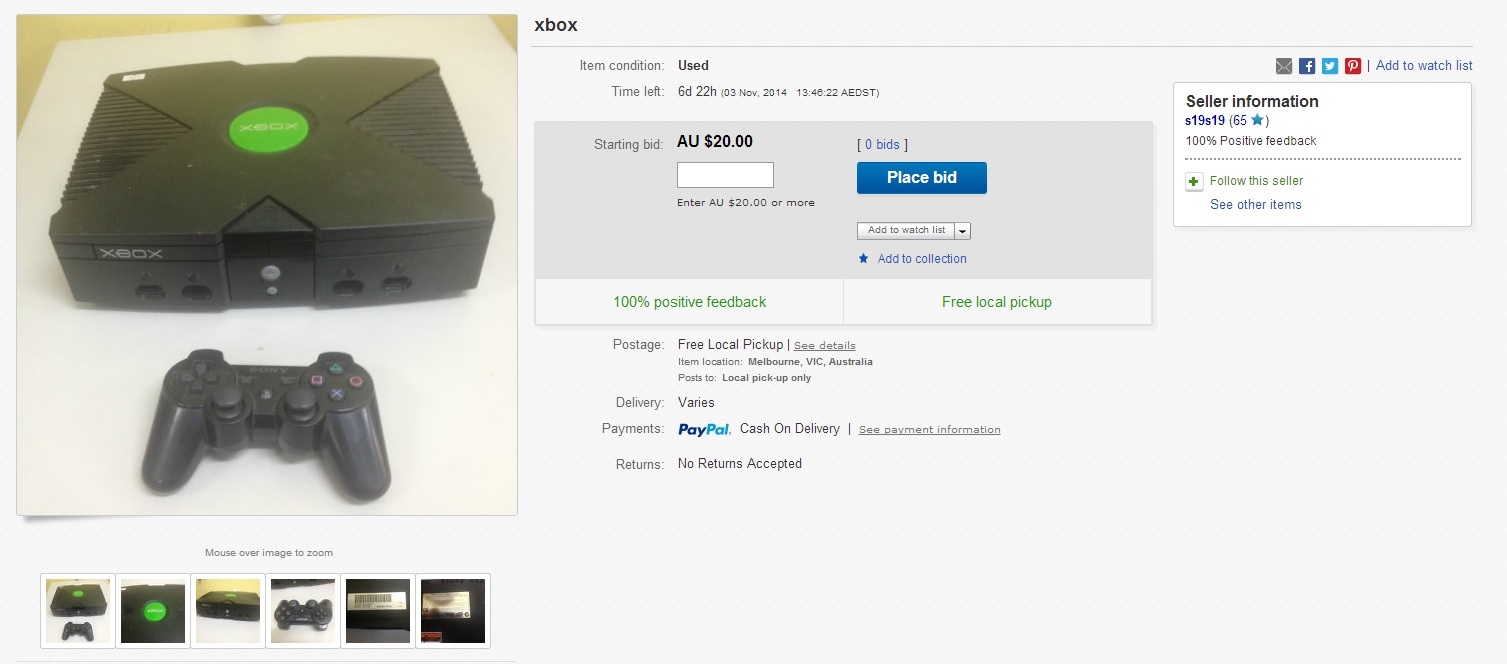
Task: Open See other items link
Action: (x=1256, y=205)
